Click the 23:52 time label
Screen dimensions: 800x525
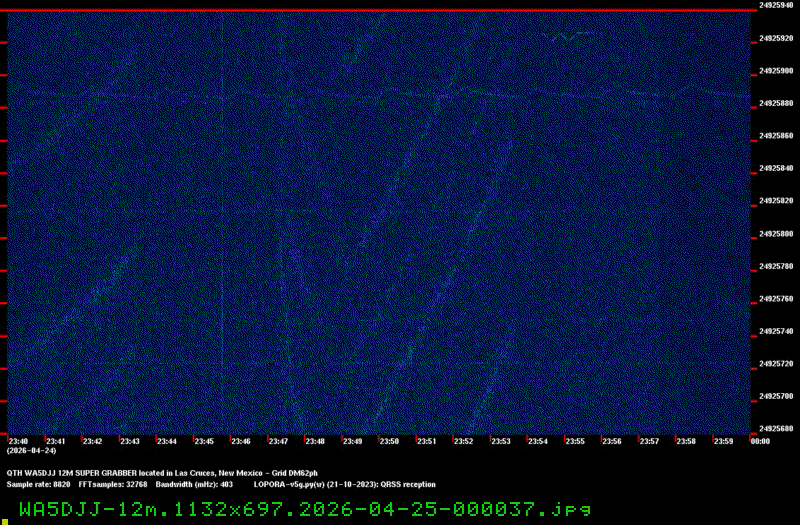pos(463,441)
